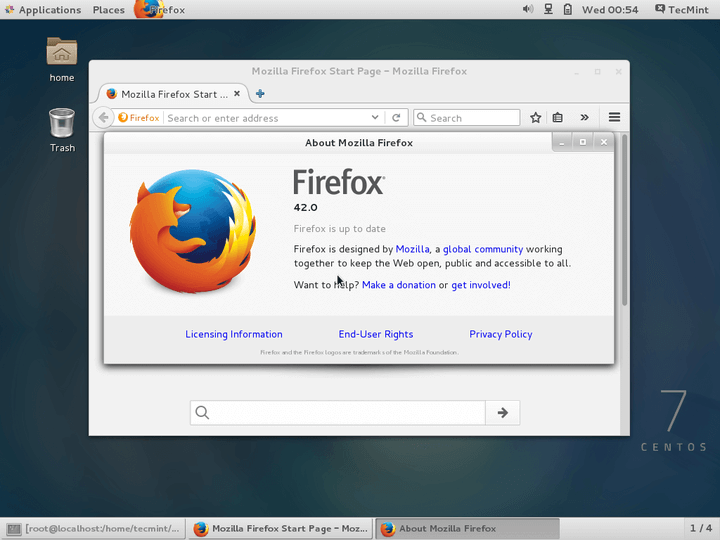Open the Mozilla link

412,249
